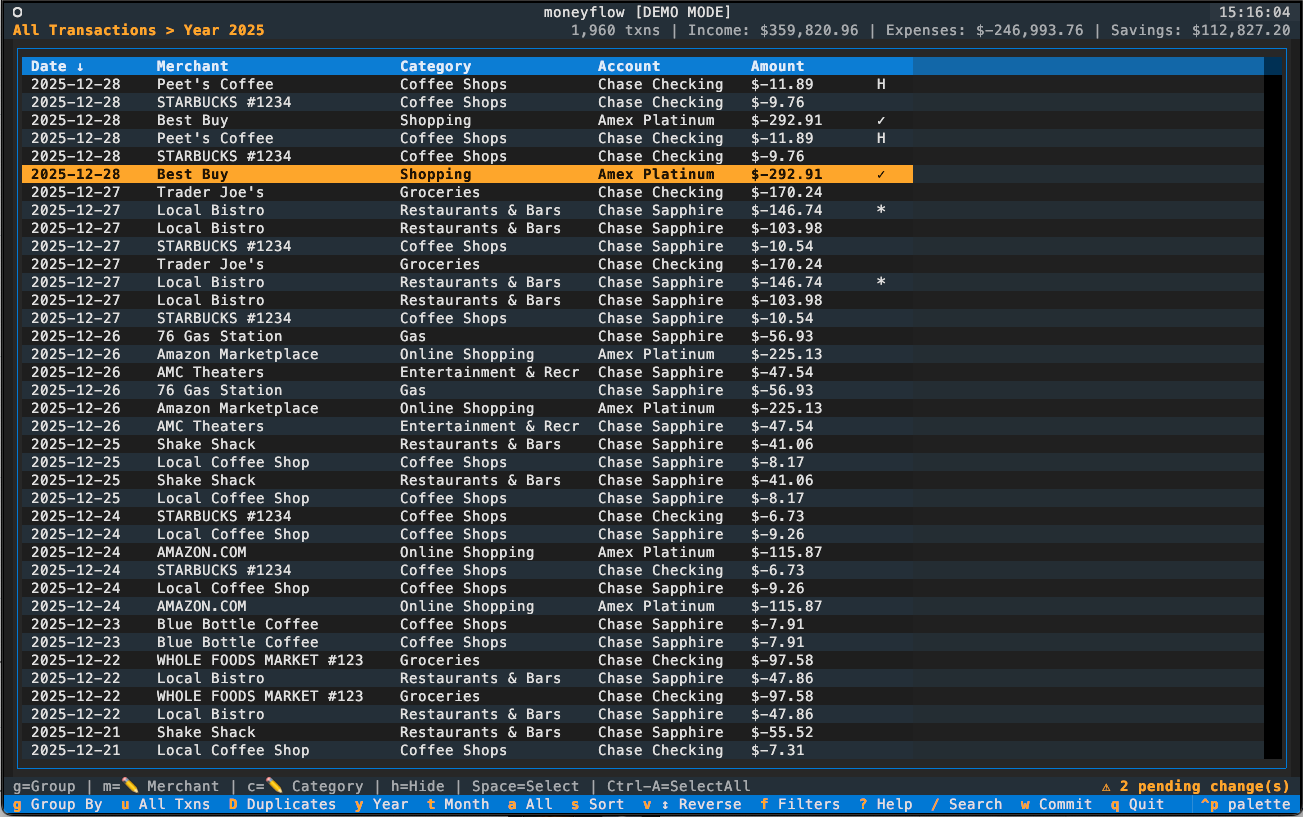Click the circle icon left of the title bar

coord(17,12)
